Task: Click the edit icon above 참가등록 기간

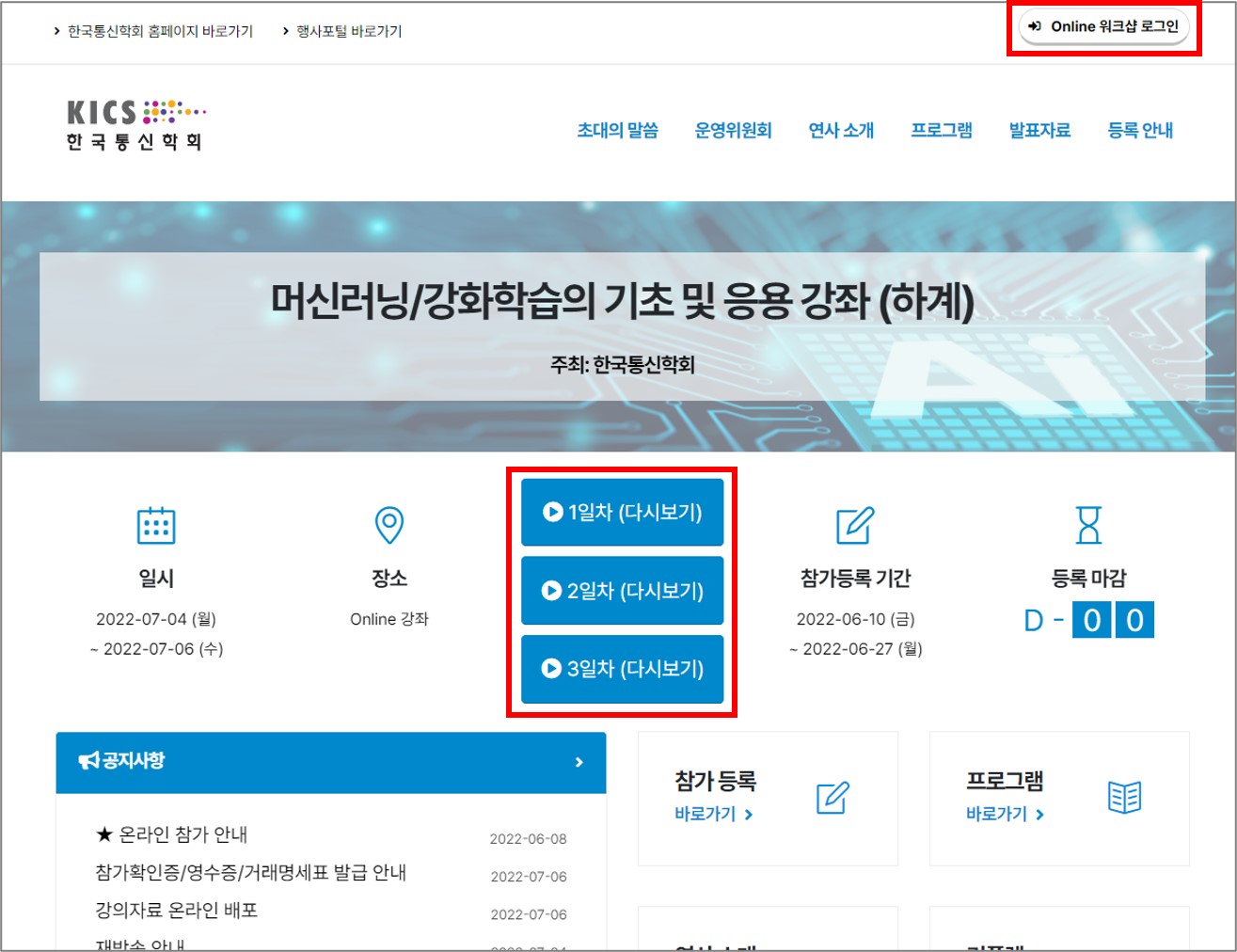Action: [x=854, y=525]
